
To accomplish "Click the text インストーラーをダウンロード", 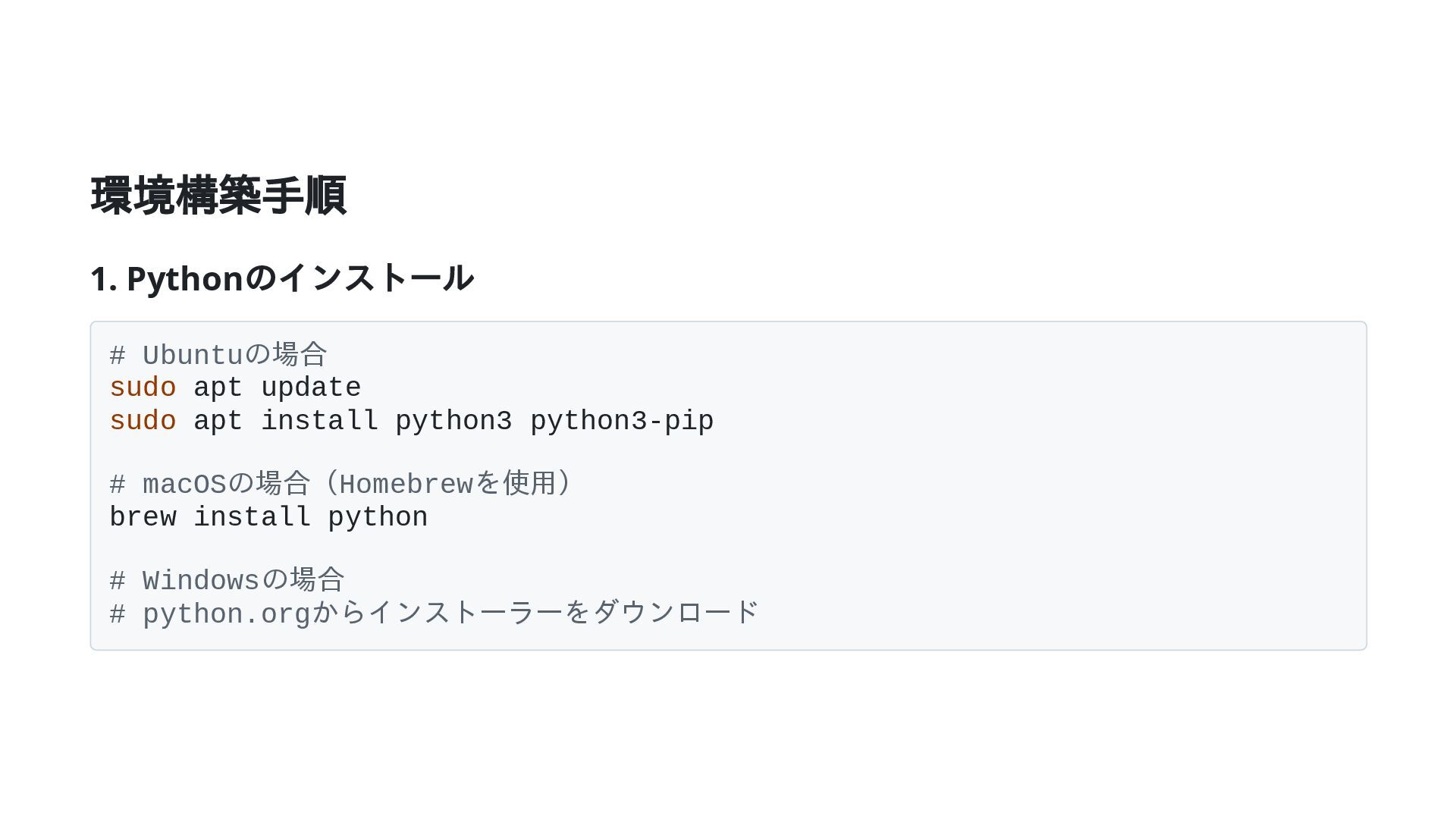I will point(563,613).
